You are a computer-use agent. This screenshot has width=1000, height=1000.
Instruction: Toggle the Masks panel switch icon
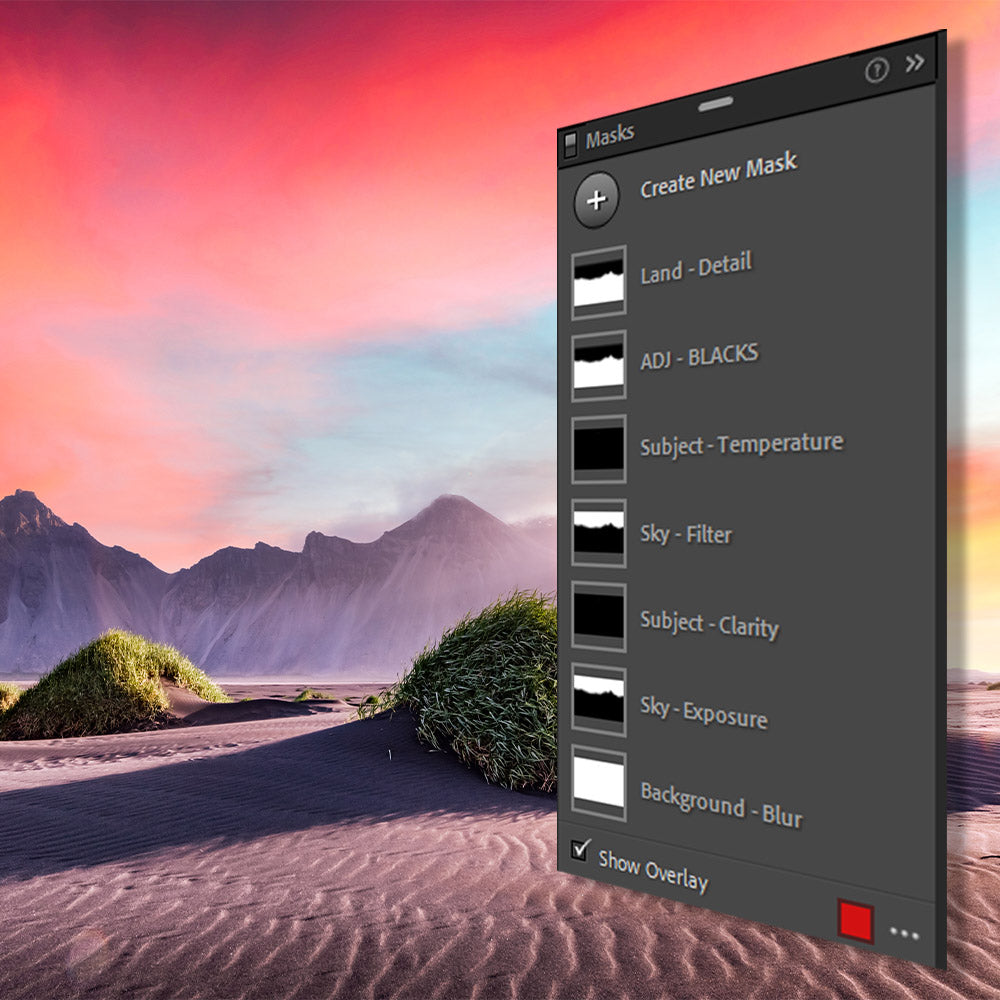[571, 144]
